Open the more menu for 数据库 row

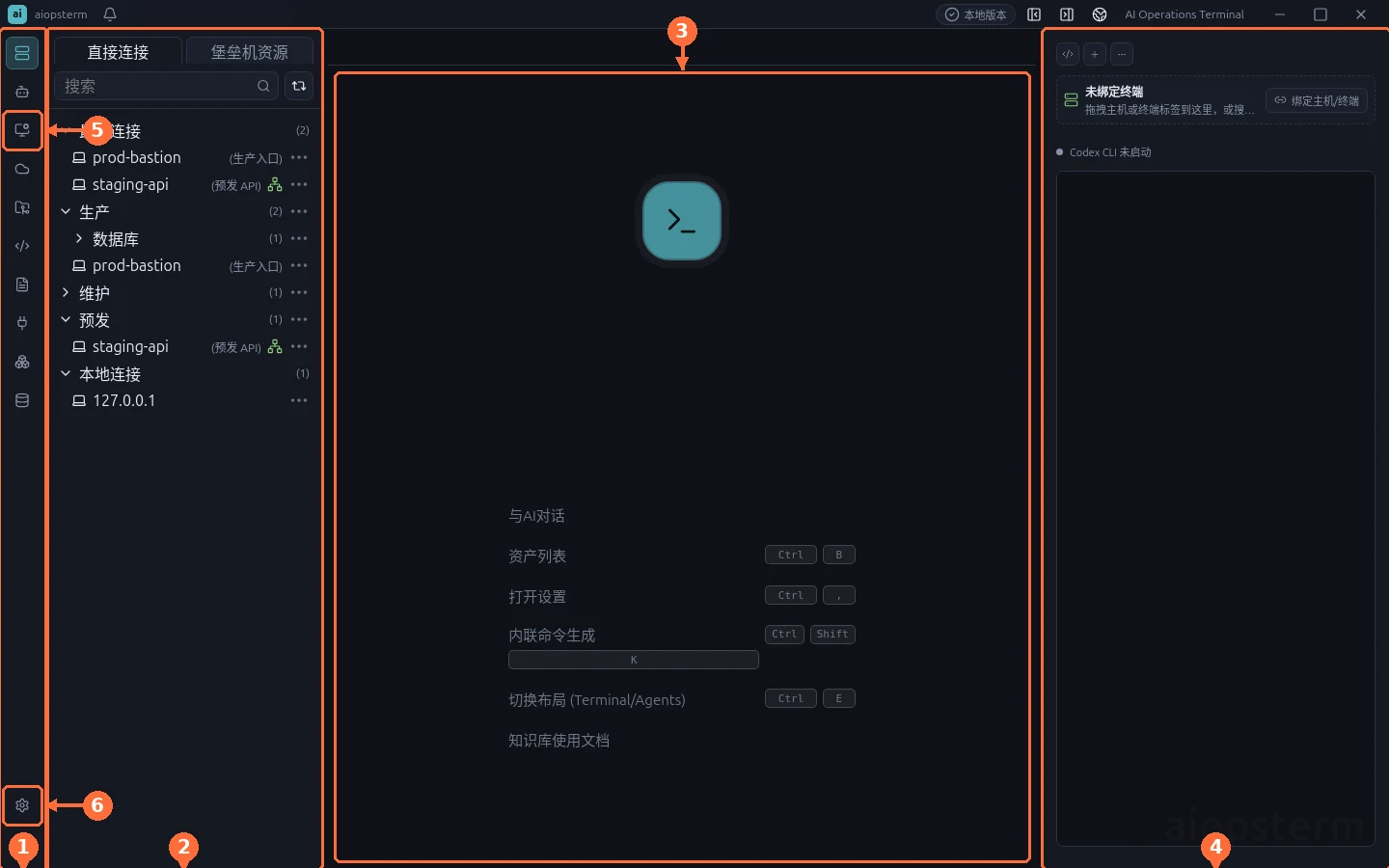[x=299, y=238]
